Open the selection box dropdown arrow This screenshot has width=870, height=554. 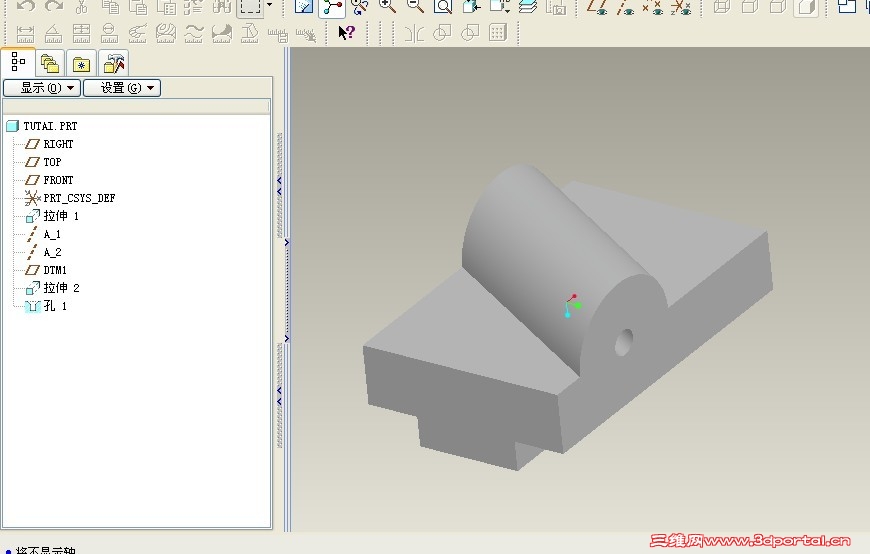coord(270,6)
